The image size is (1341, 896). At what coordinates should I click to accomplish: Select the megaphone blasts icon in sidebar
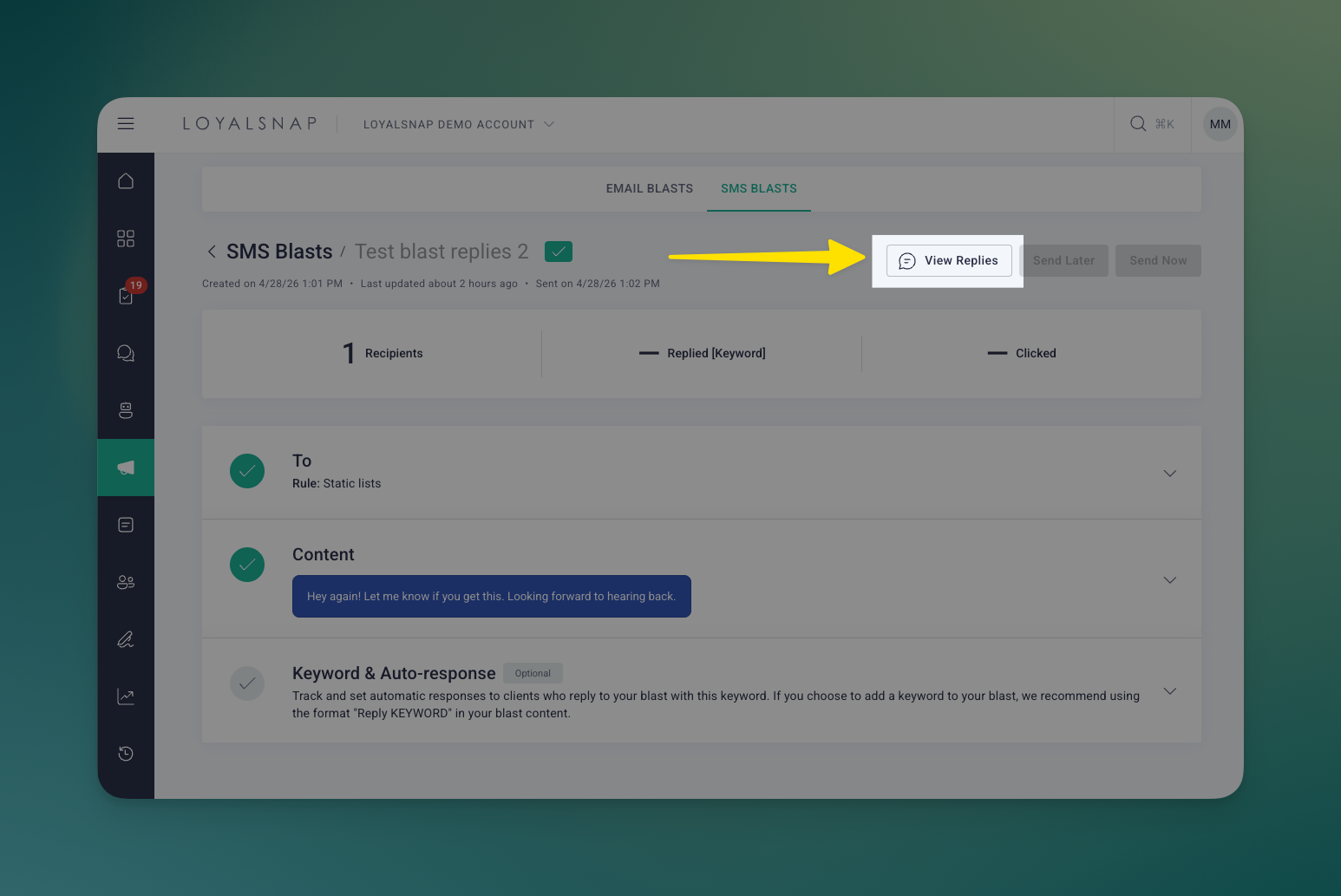(126, 468)
